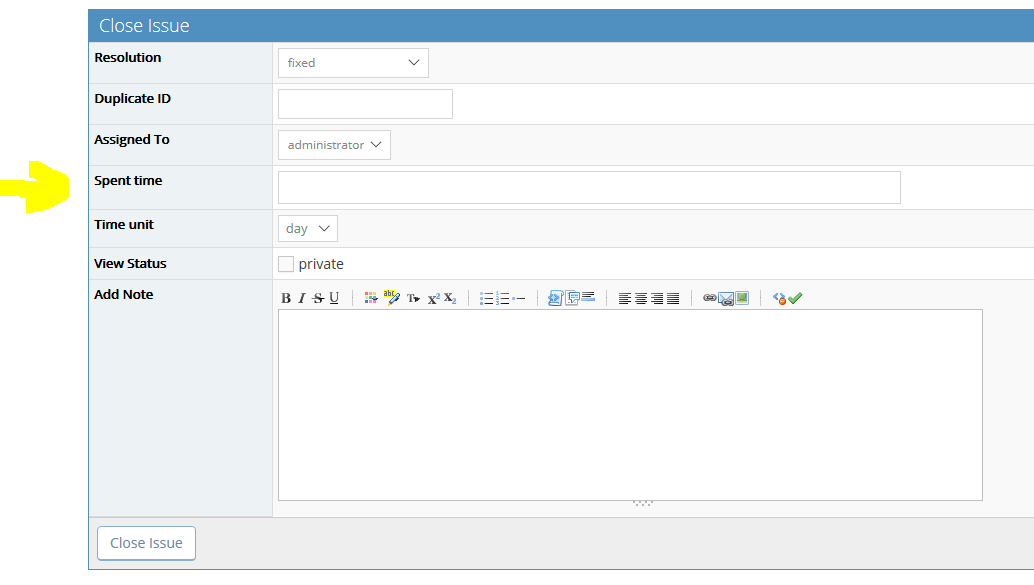Insert a numbered list in note
1034x585 pixels.
(503, 298)
